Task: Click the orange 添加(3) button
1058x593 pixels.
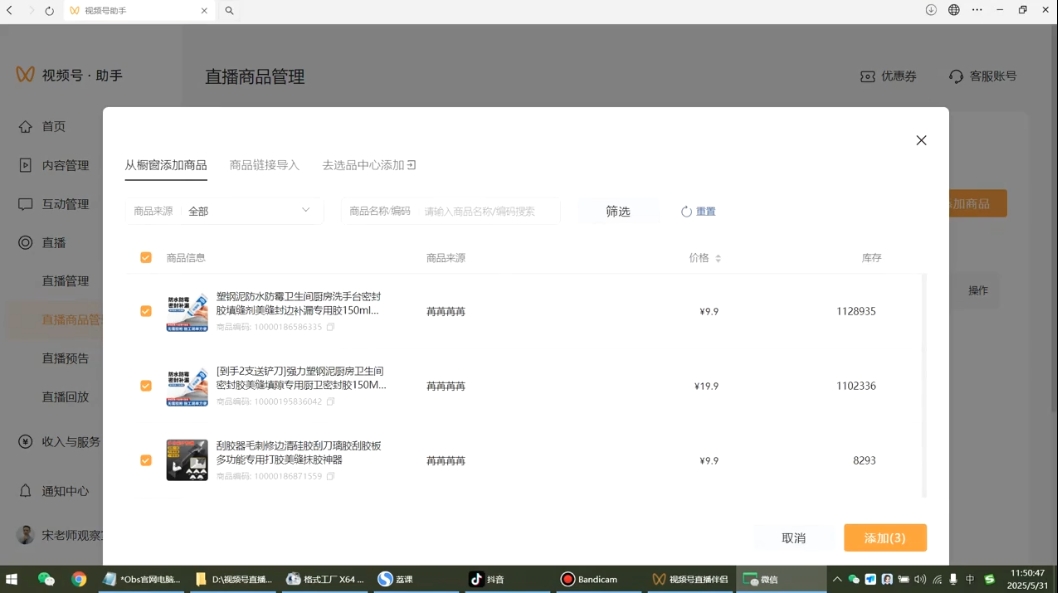Action: click(x=884, y=537)
